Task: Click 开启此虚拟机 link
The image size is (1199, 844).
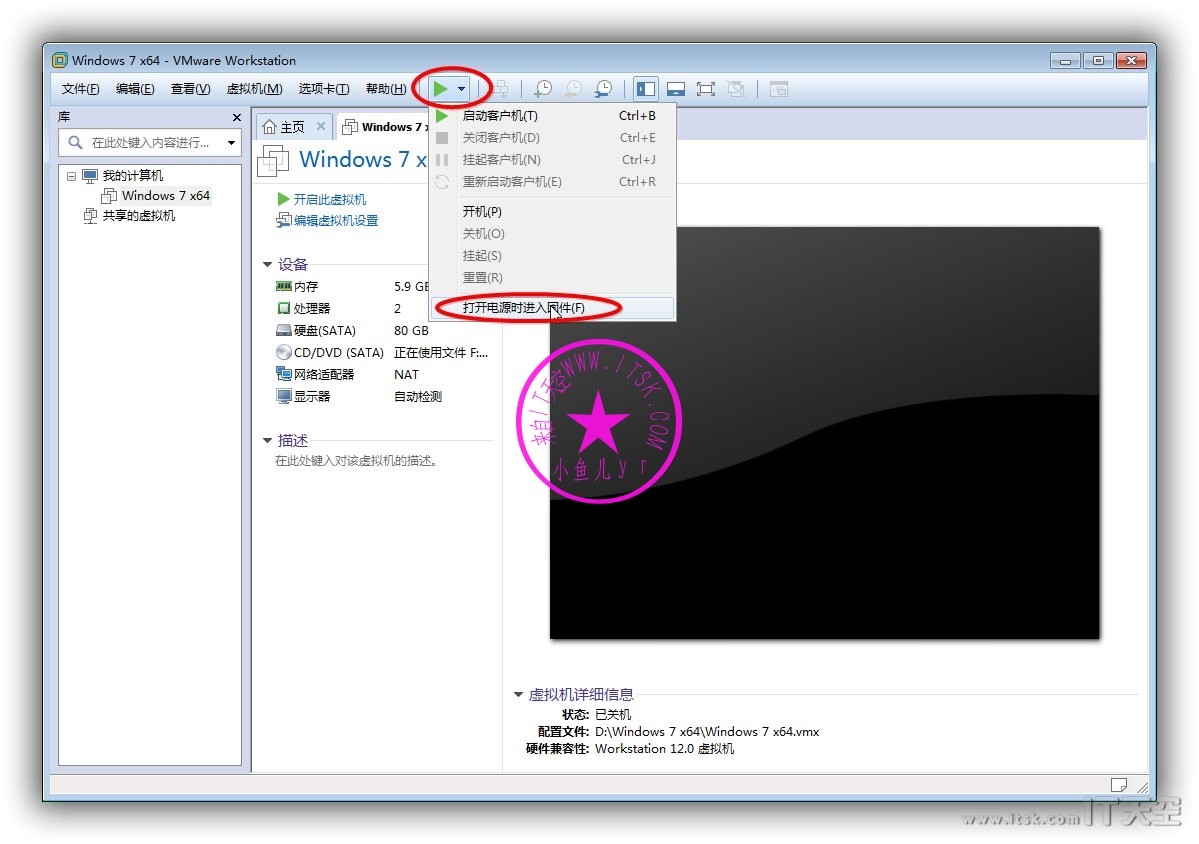Action: pos(329,200)
